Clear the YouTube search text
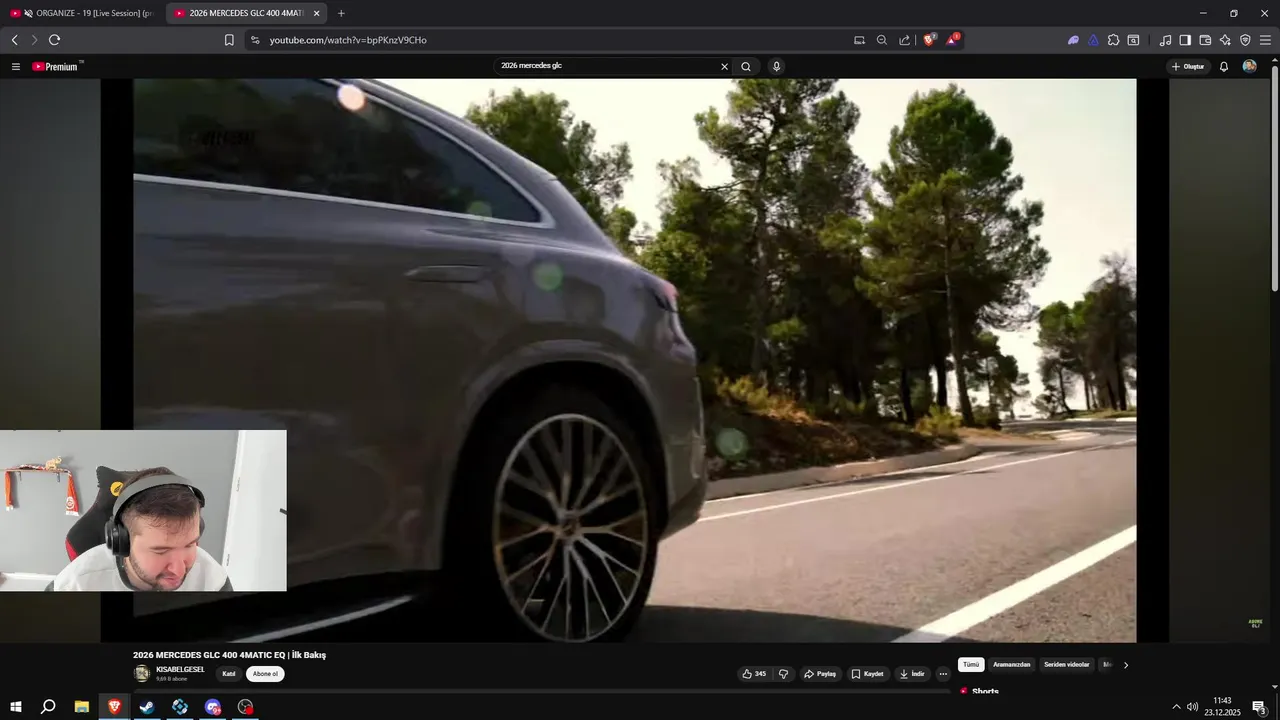This screenshot has width=1280, height=720. click(x=725, y=66)
